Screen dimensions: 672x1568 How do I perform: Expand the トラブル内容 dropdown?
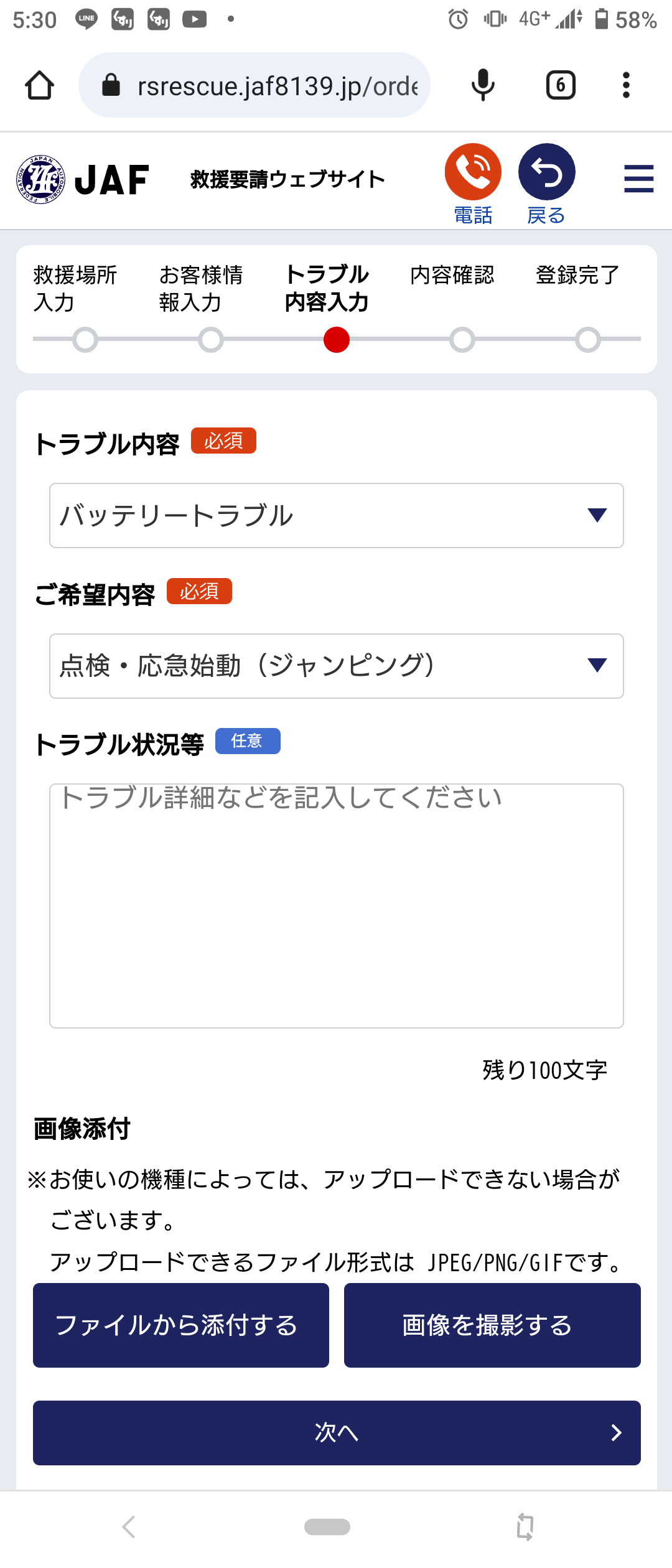point(336,515)
